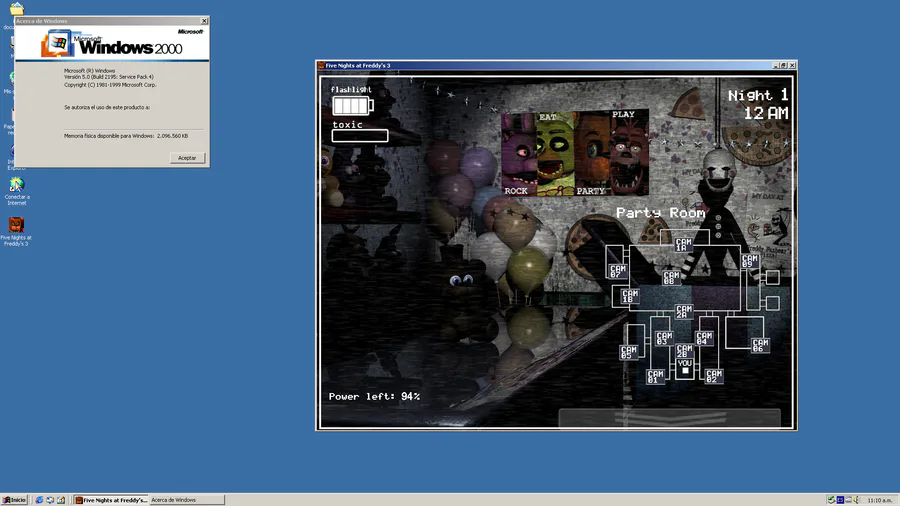This screenshot has height=506, width=900.
Task: Select CAM 07 on the map
Action: click(618, 271)
